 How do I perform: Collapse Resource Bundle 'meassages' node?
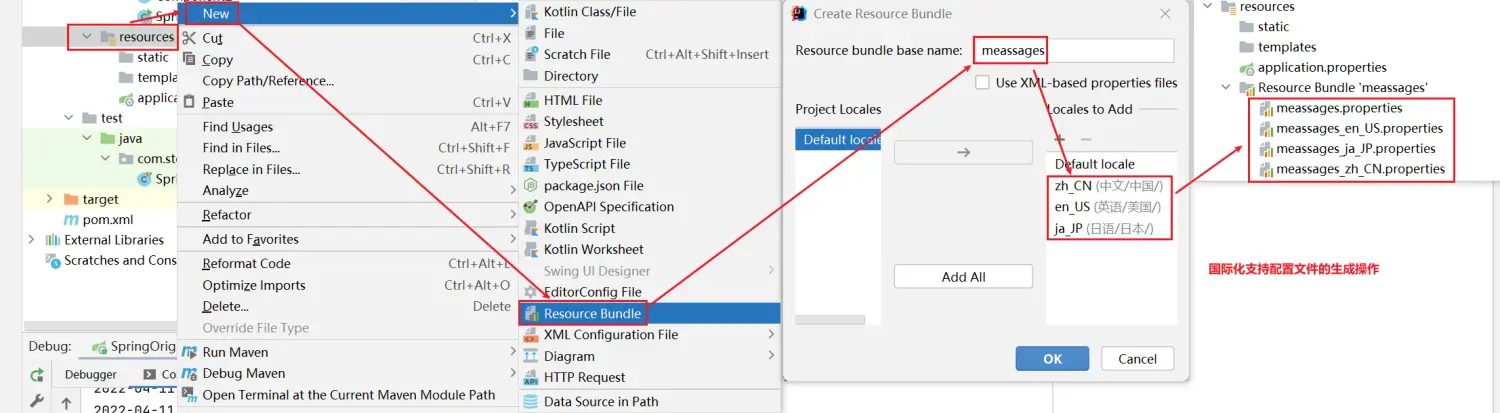[x=1227, y=88]
